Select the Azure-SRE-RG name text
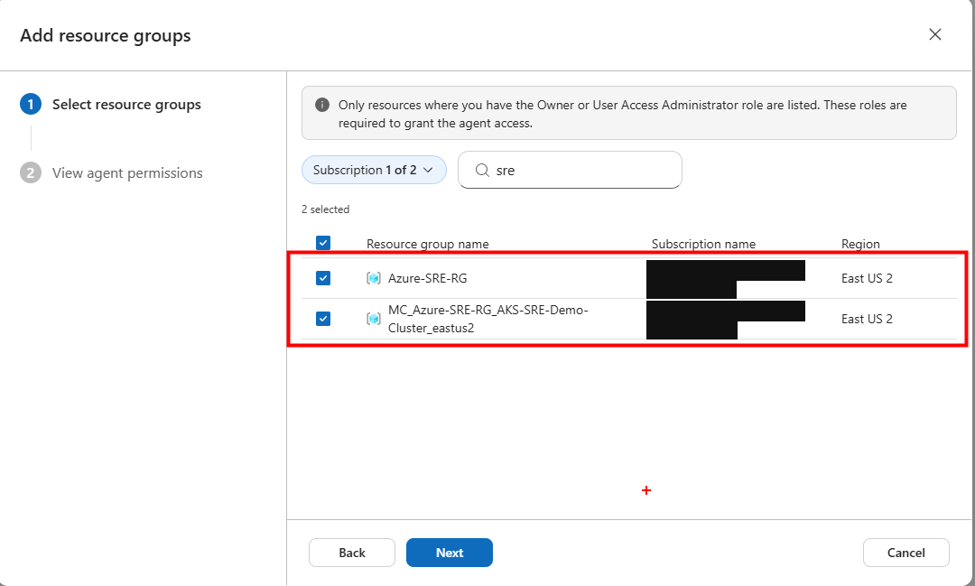 coord(427,278)
